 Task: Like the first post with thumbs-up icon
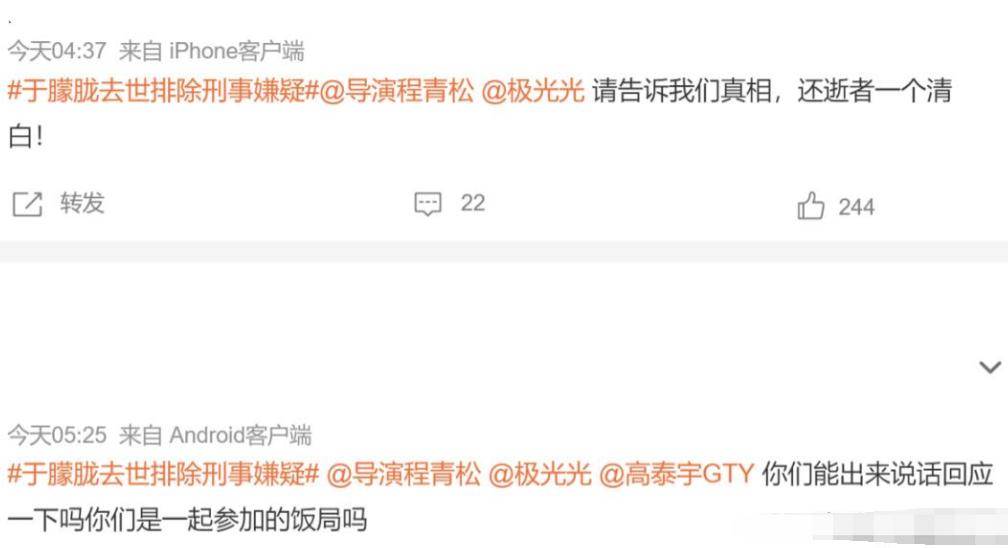[x=811, y=206]
